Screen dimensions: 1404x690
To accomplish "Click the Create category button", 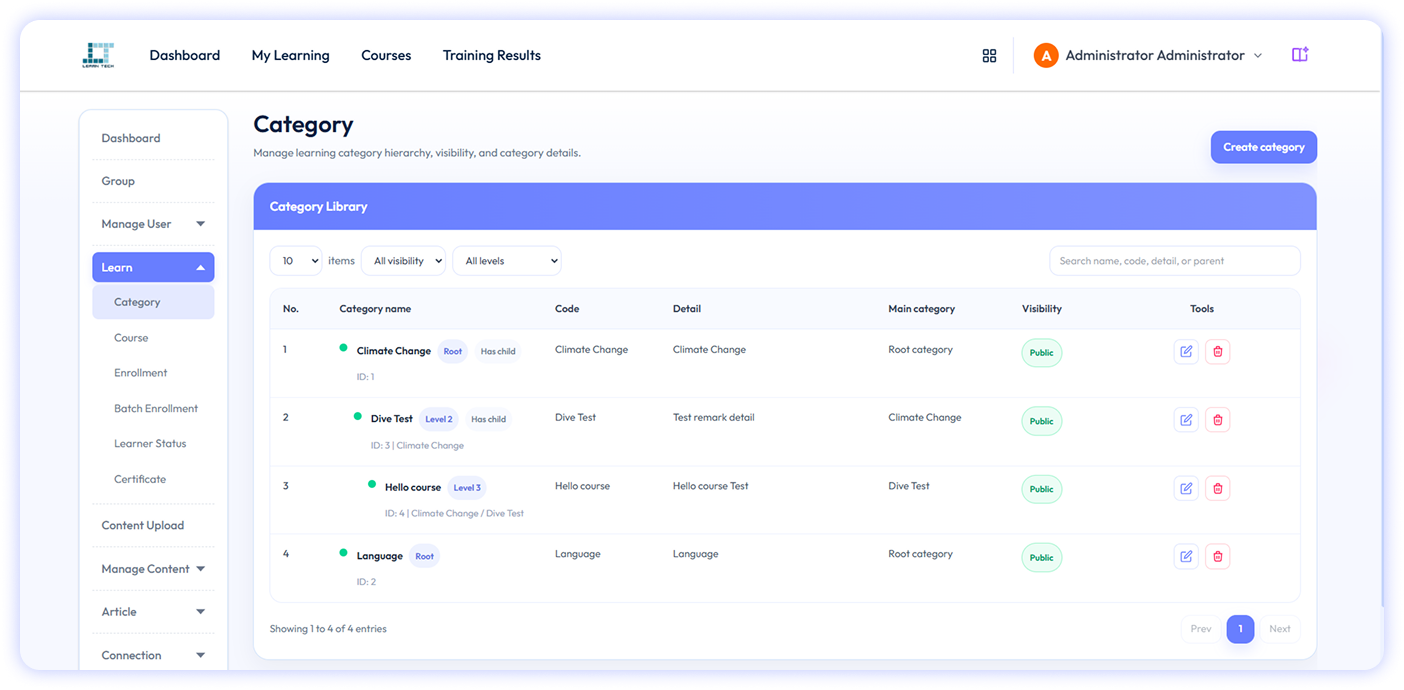I will point(1264,147).
